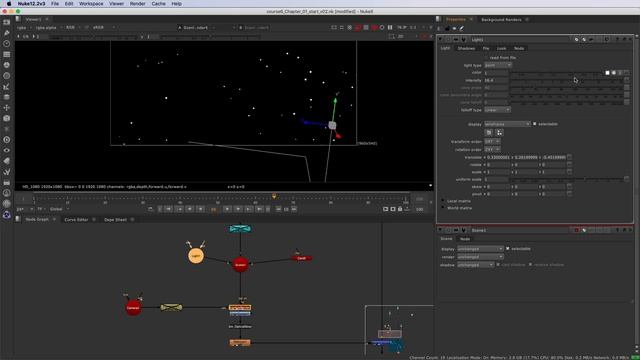Click the intensity value field
Image resolution: width=640 pixels, height=360 pixels.
496,80
